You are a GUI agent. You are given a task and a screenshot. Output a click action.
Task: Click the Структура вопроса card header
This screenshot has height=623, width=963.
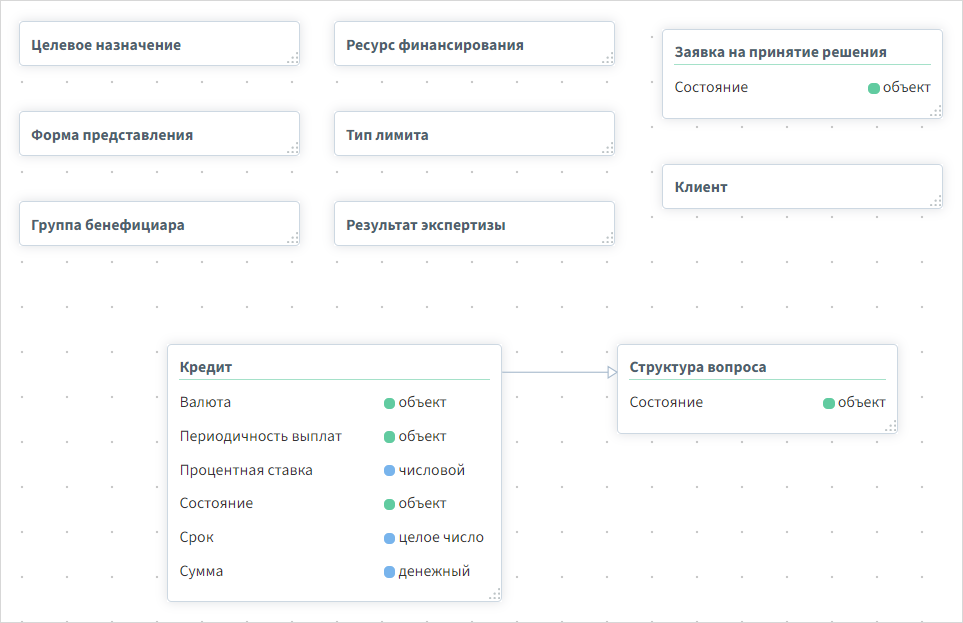click(698, 367)
